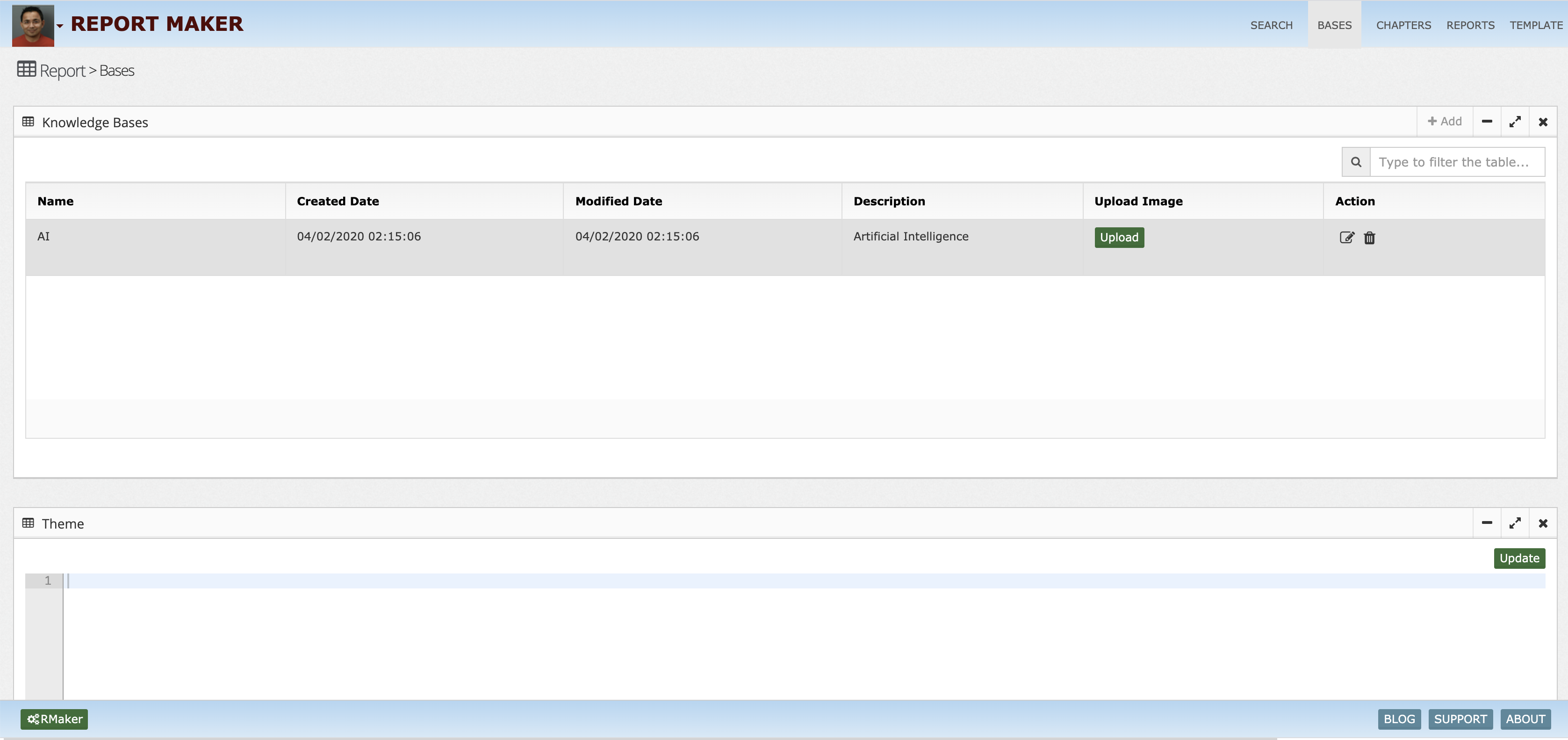The image size is (1568, 740).
Task: Delete the AI knowledge base via trash icon
Action: pos(1369,238)
